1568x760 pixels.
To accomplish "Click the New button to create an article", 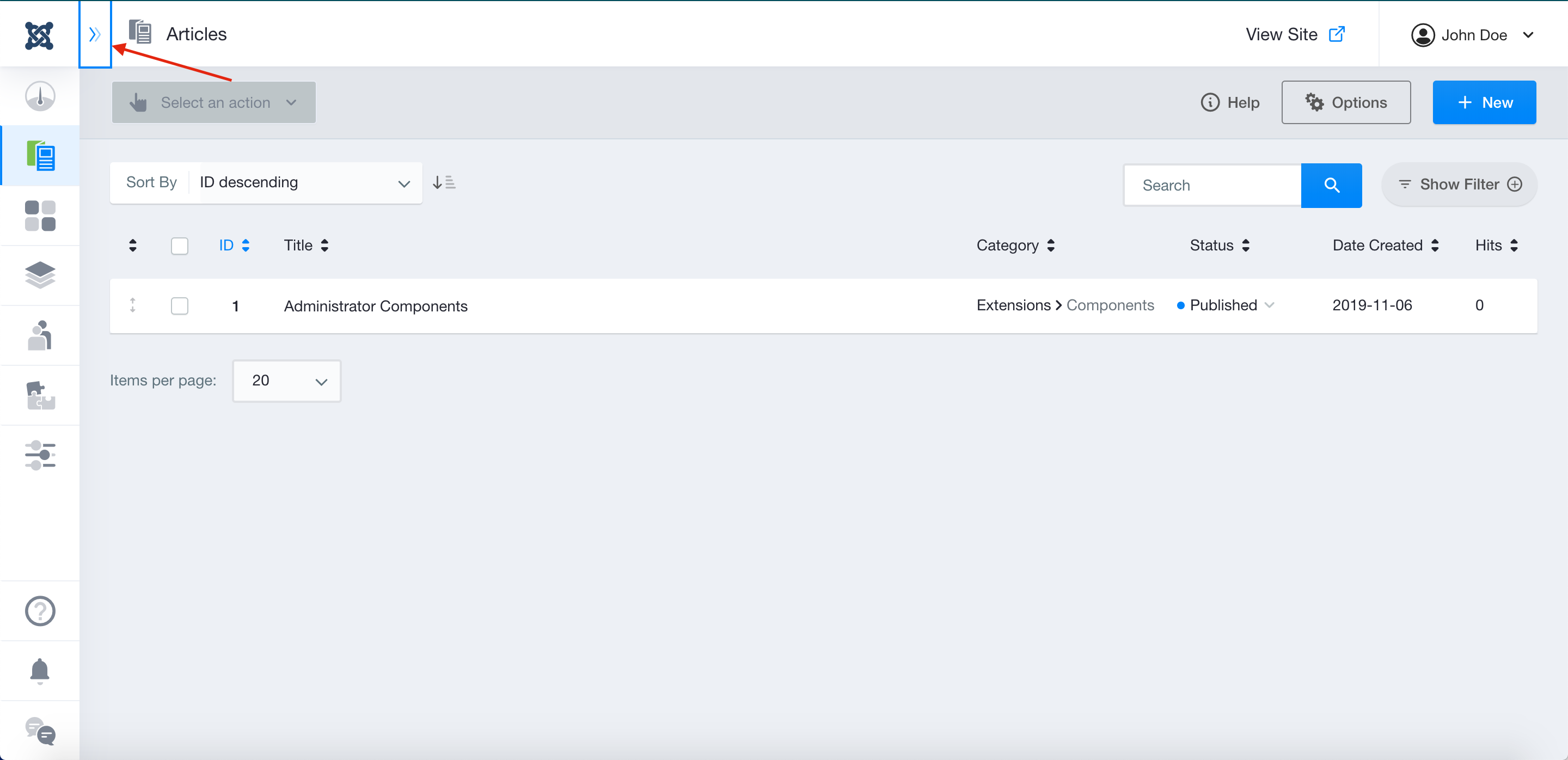I will (1485, 102).
